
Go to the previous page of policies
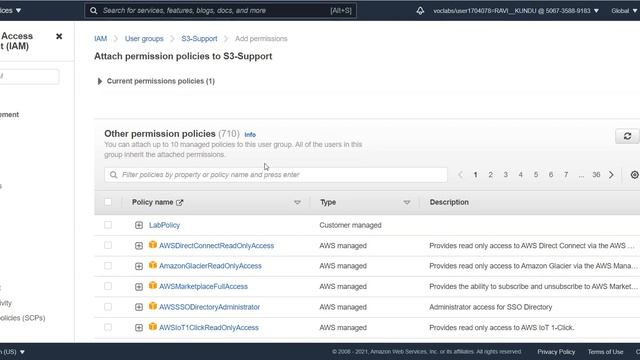460,175
